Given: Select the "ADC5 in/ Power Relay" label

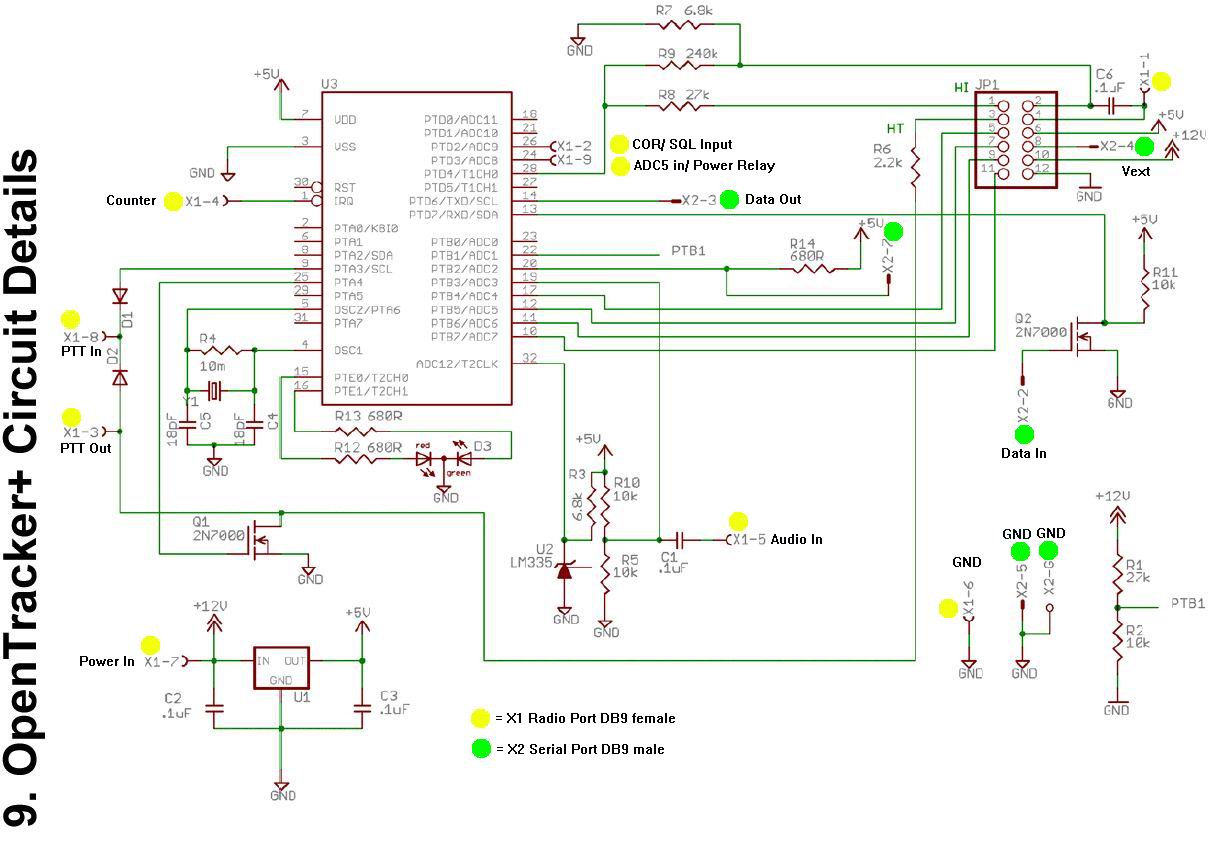Looking at the screenshot, I should [x=704, y=165].
